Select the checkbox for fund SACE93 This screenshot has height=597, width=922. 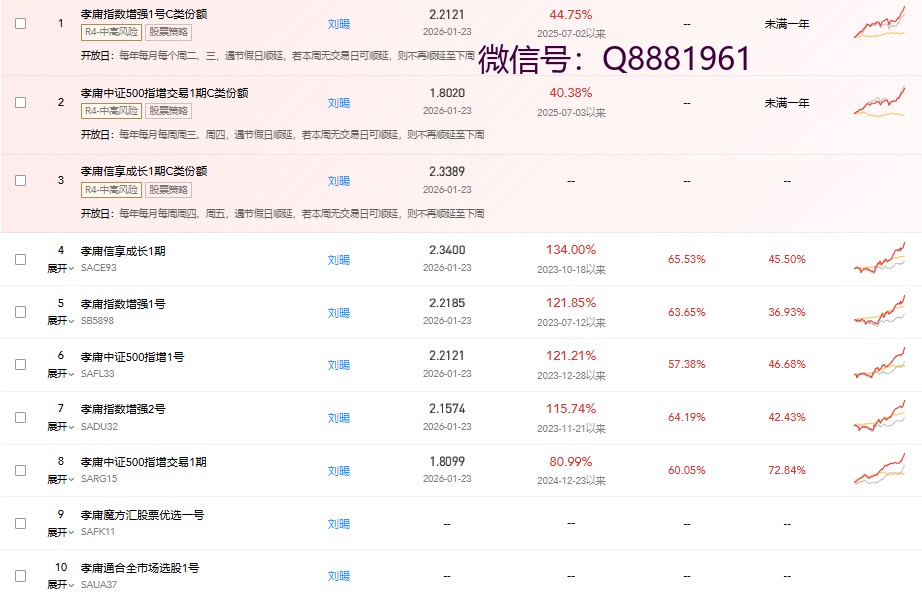[21, 259]
